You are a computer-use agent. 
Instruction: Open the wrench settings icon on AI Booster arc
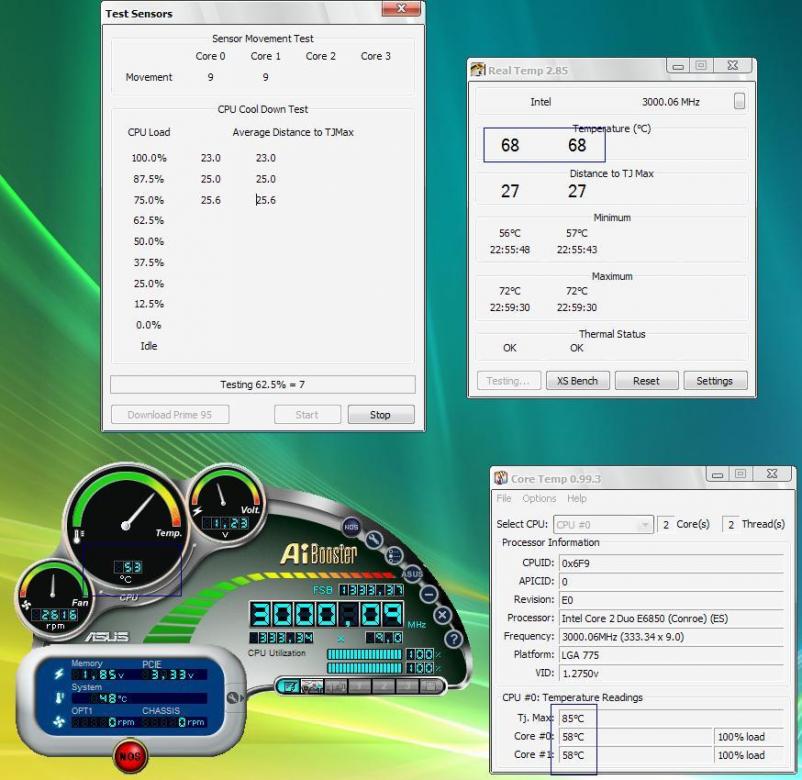click(374, 540)
